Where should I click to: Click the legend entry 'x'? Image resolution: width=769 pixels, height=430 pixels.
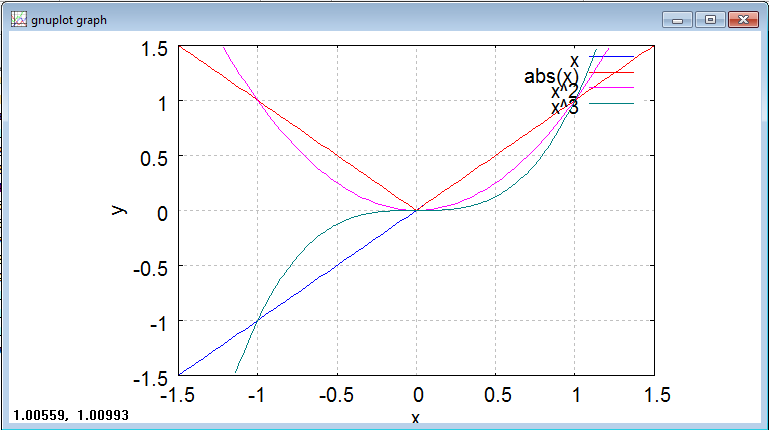(x=574, y=61)
